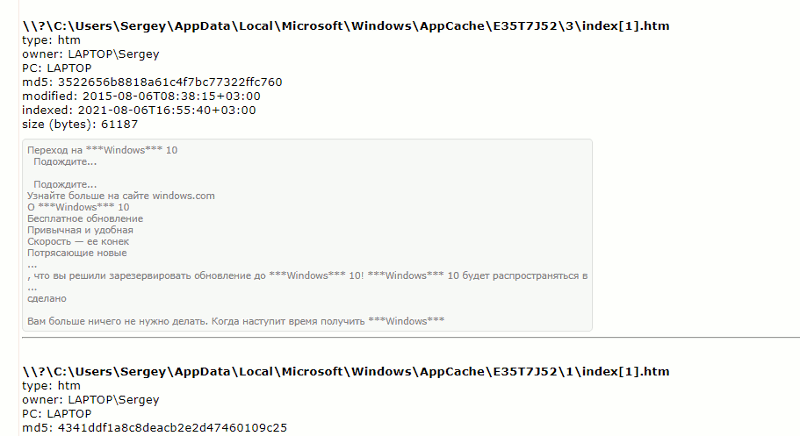Click the indexed date 2021-08-06 line

138,110
